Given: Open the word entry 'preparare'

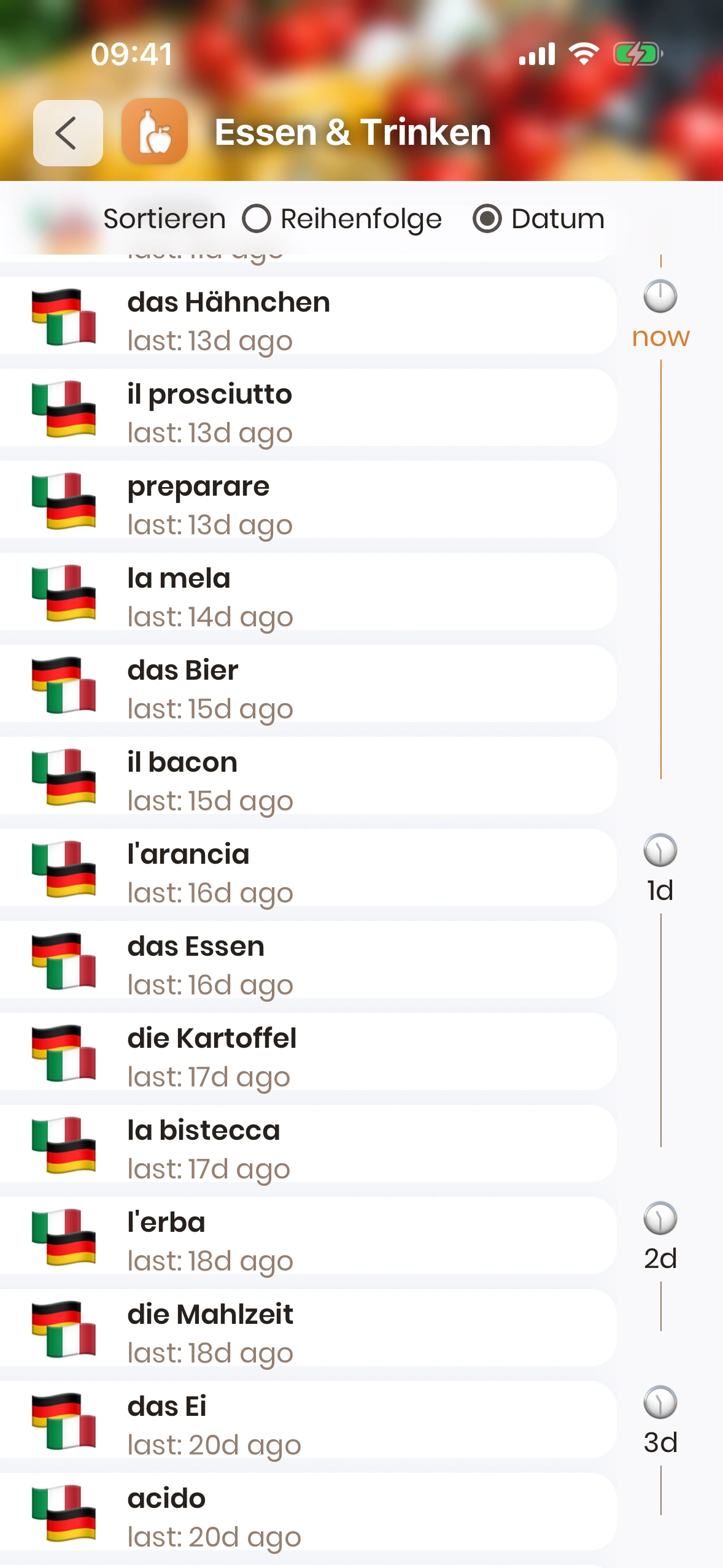Looking at the screenshot, I should (307, 501).
